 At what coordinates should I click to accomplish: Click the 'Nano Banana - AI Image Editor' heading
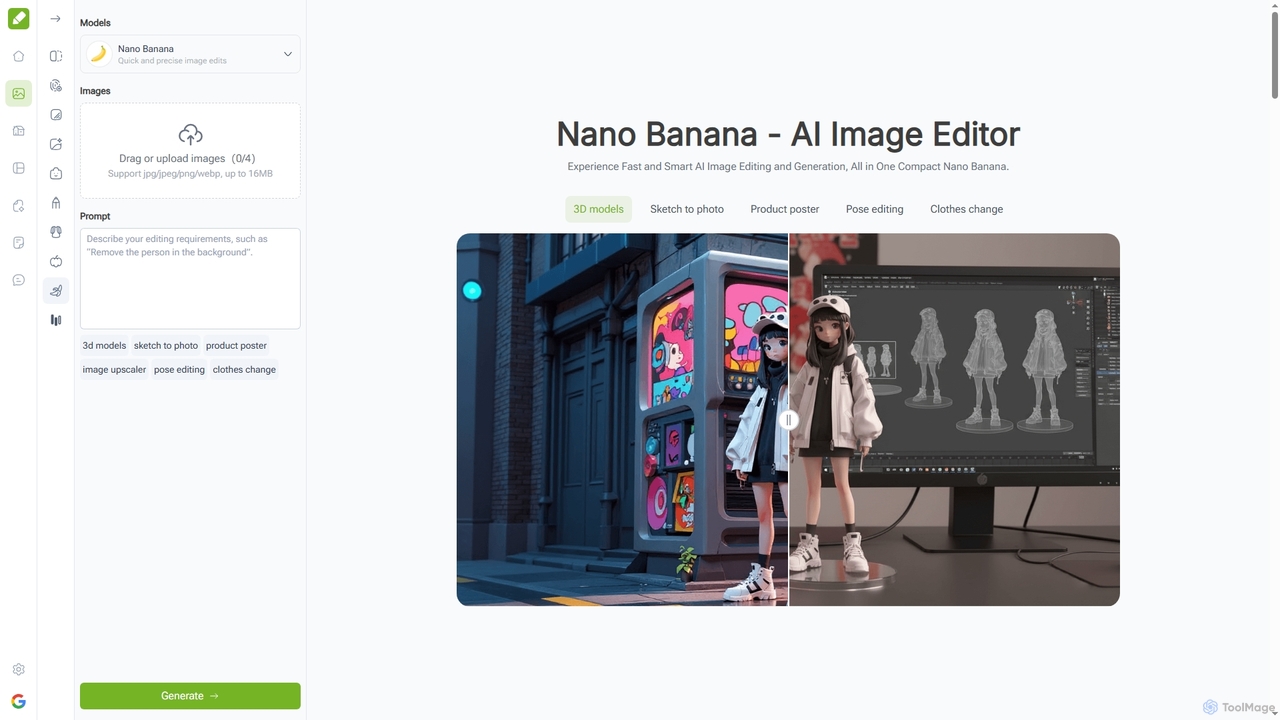click(x=788, y=134)
